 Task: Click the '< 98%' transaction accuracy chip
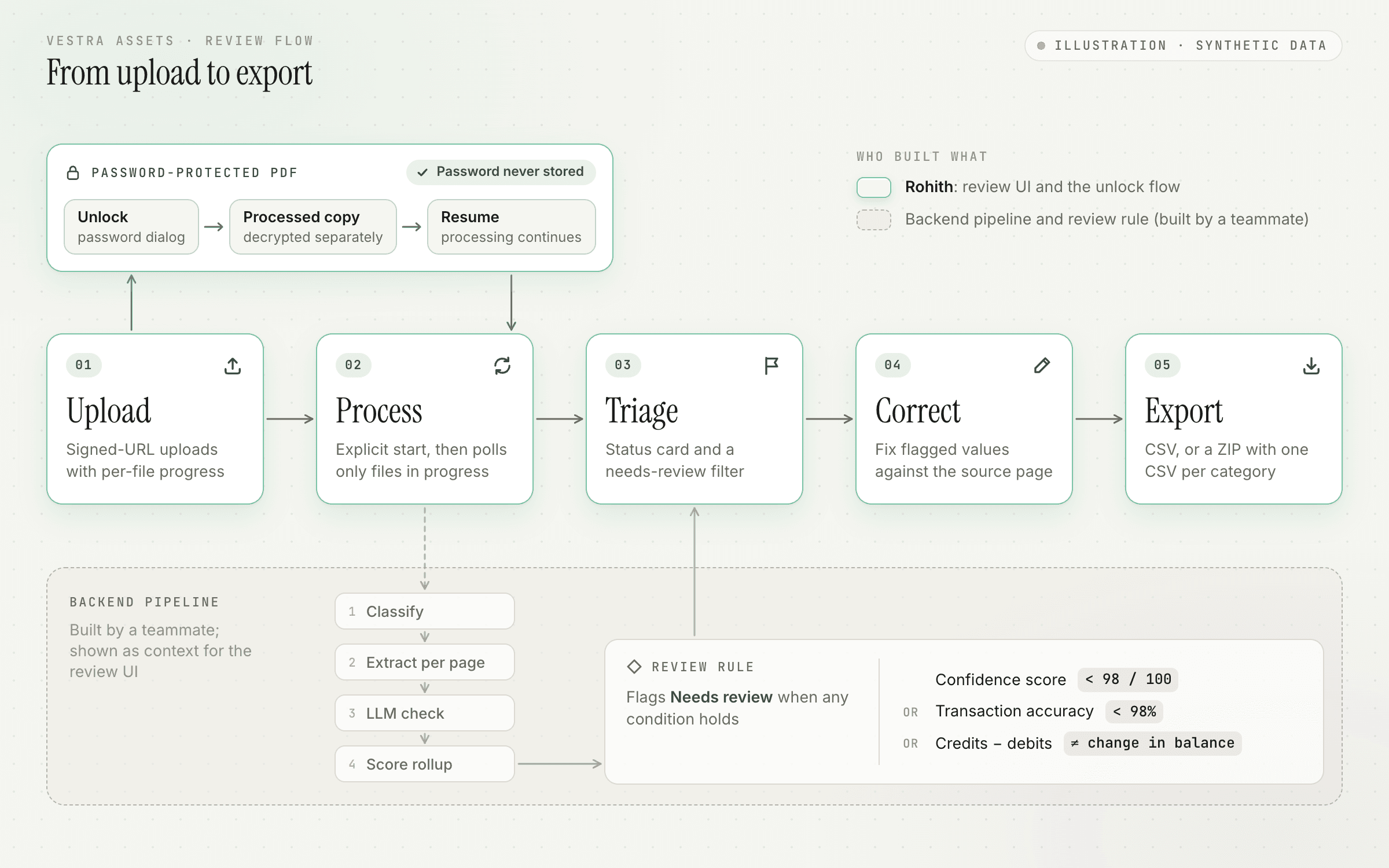(x=1134, y=711)
